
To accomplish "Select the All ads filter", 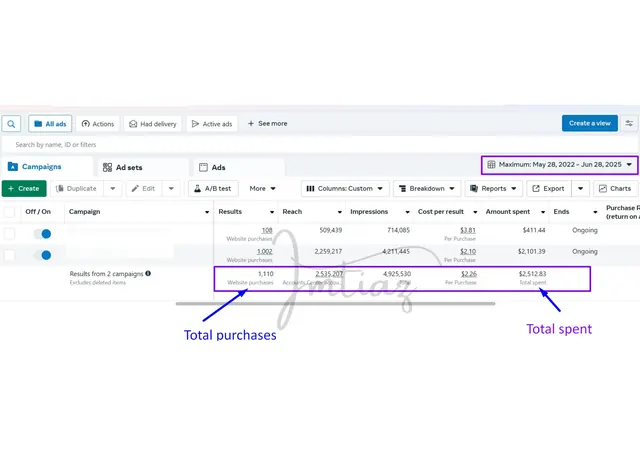I will tap(50, 124).
